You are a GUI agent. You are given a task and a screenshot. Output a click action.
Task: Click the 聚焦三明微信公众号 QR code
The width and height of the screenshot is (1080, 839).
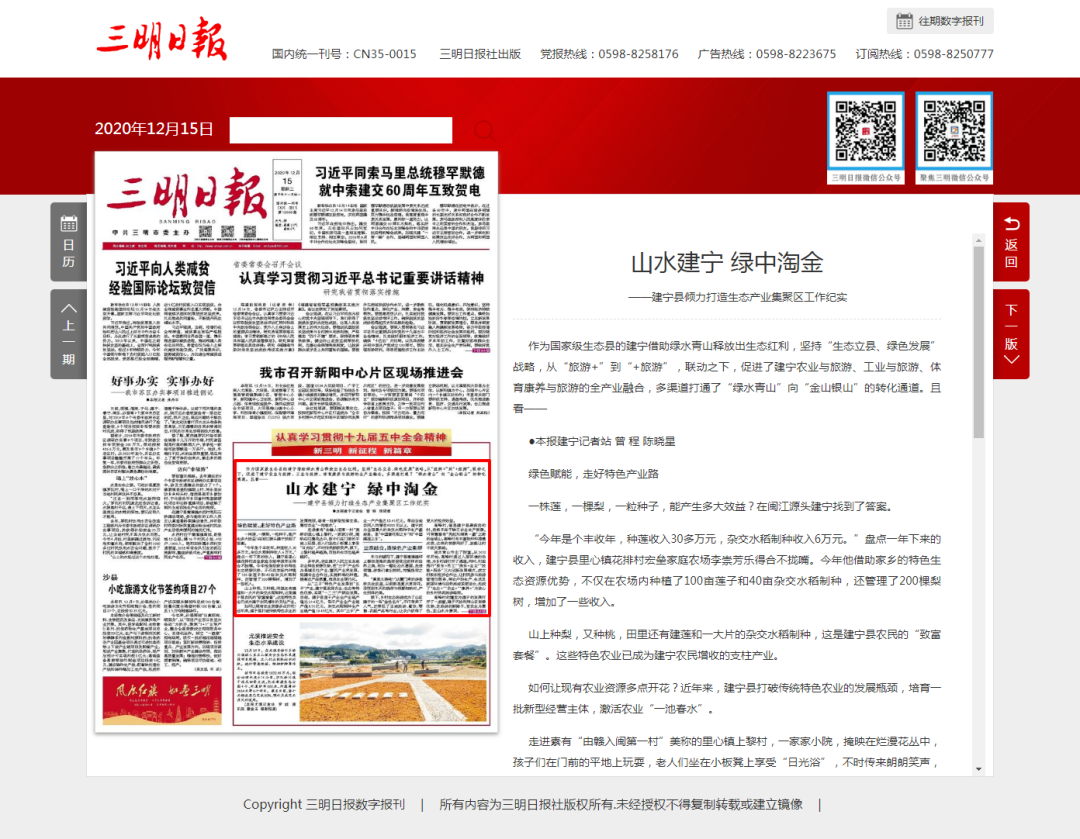(x=954, y=131)
